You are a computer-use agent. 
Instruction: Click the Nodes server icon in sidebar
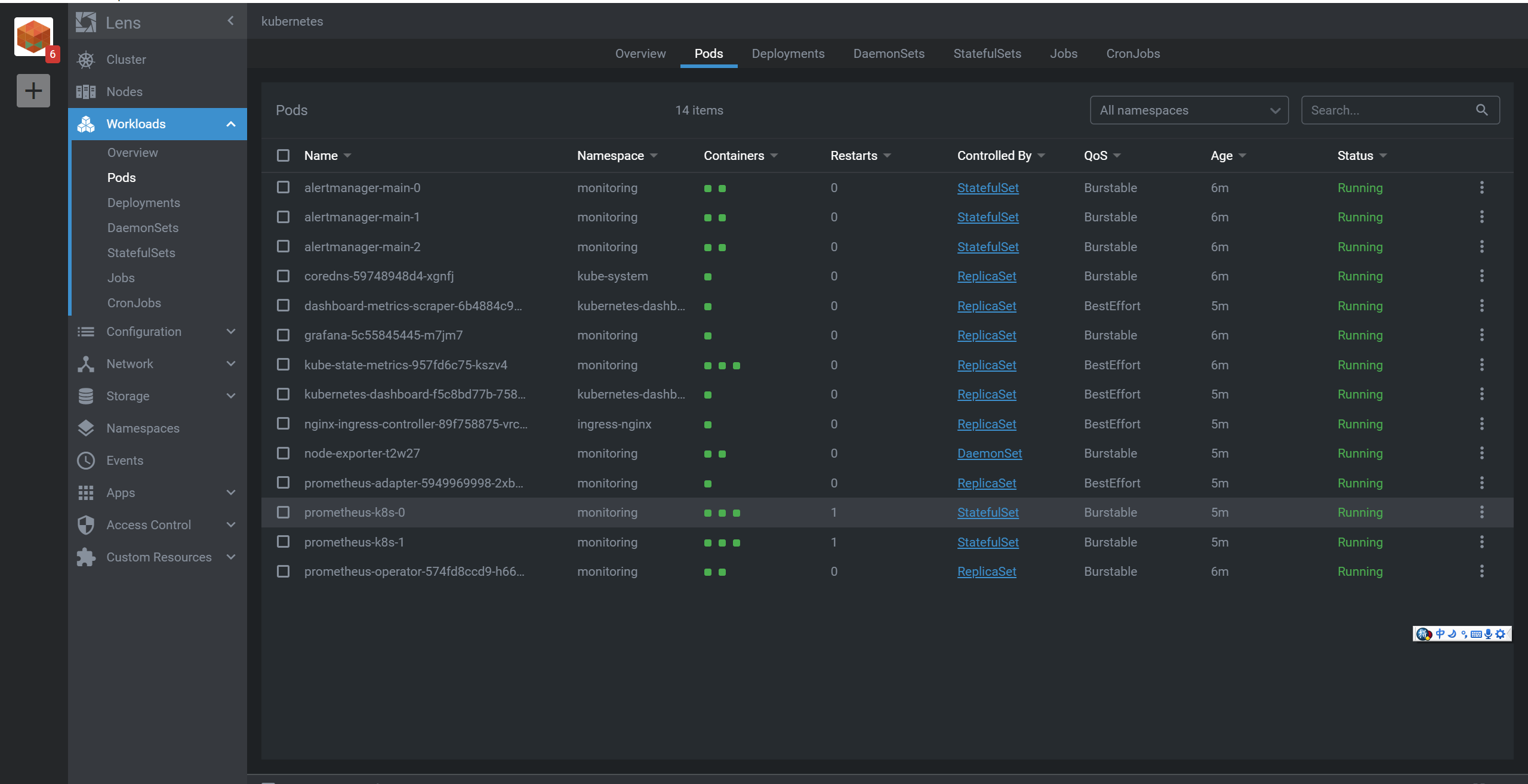pos(86,92)
